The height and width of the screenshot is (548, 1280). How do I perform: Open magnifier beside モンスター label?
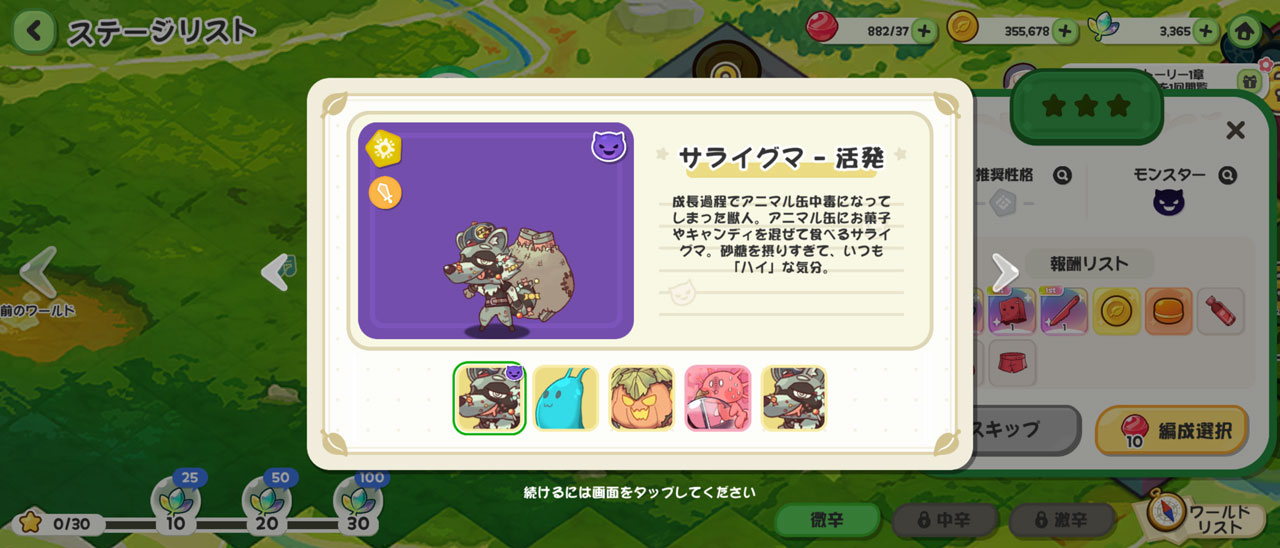1227,175
